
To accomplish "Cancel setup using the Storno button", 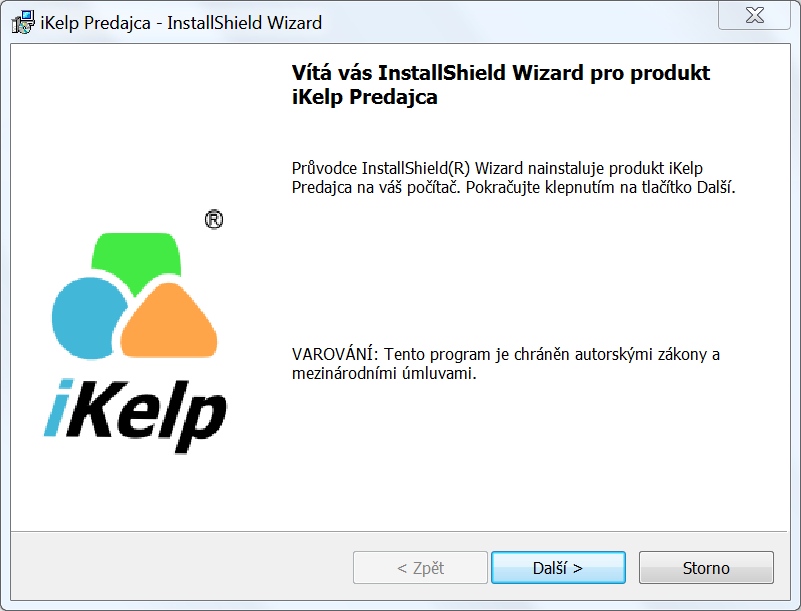I will click(x=706, y=568).
